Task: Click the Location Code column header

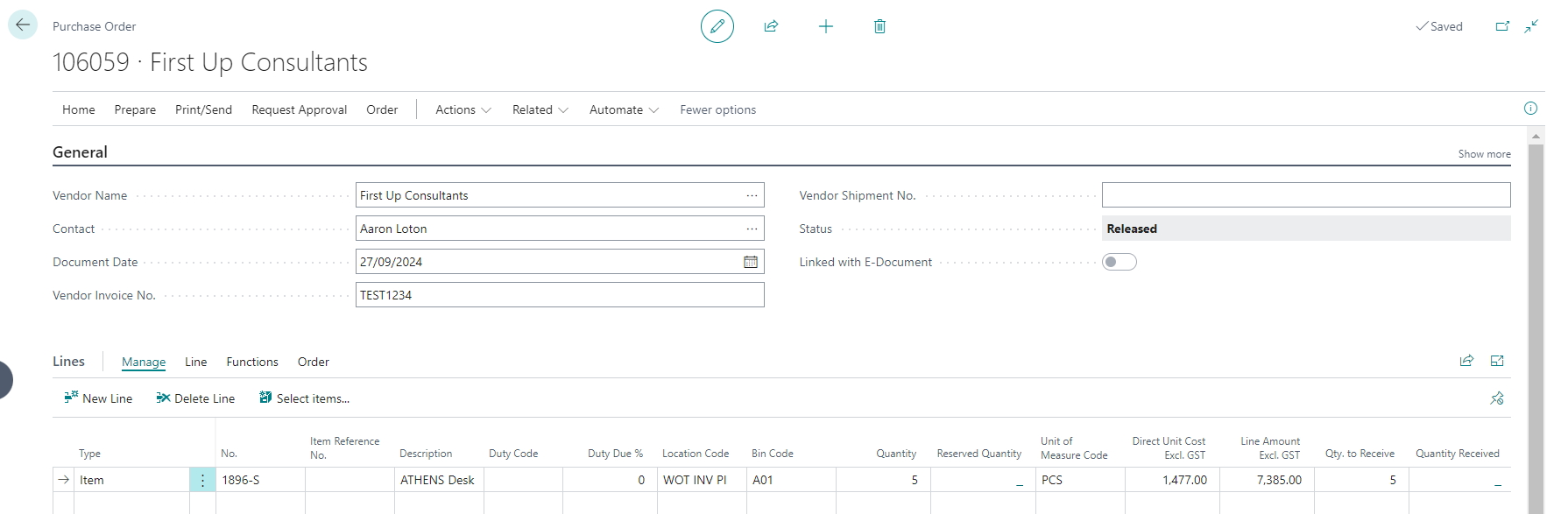Action: coord(696,454)
